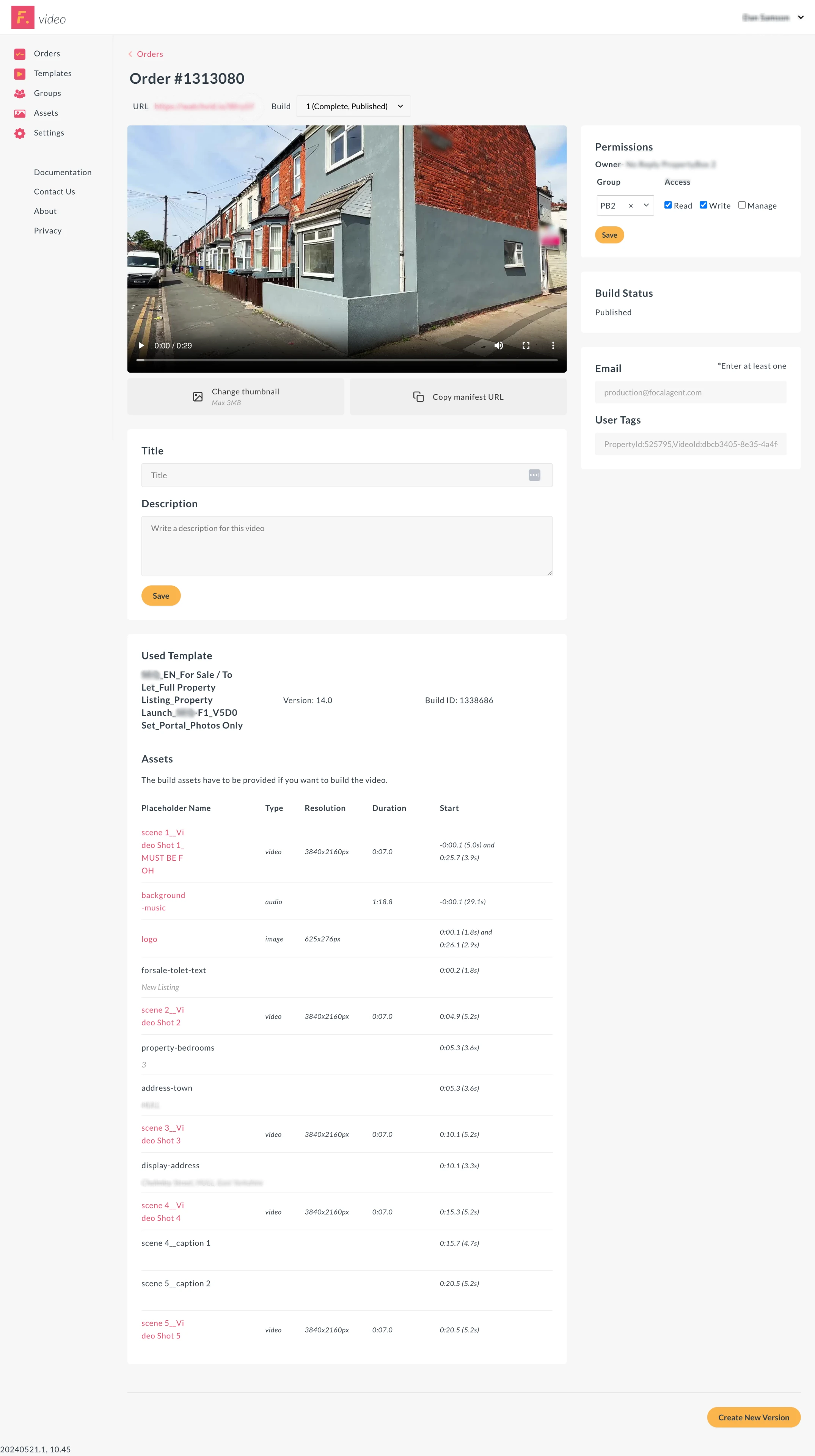This screenshot has width=815, height=1456.
Task: Open video player more options menu
Action: 553,345
